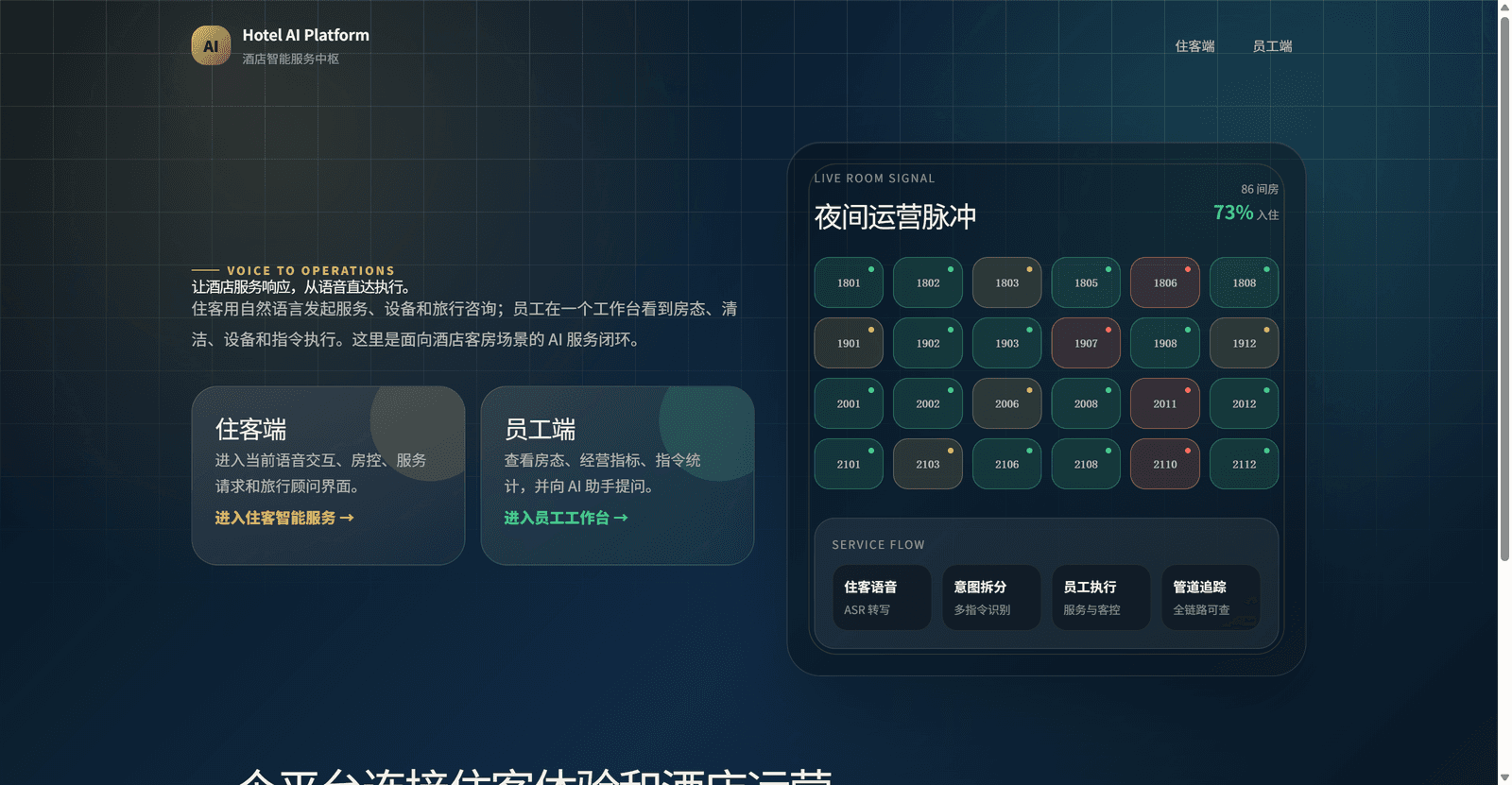Click the SERVICE FLOW label
The image size is (1512, 785).
(878, 545)
